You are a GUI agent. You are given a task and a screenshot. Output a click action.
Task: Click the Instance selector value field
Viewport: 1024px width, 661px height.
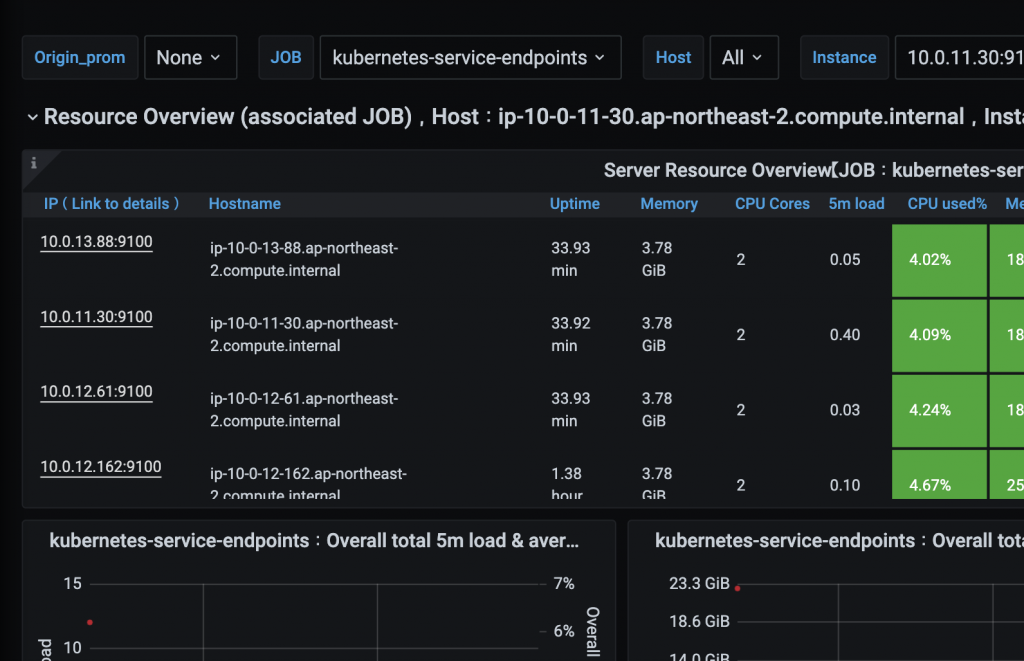[x=958, y=58]
